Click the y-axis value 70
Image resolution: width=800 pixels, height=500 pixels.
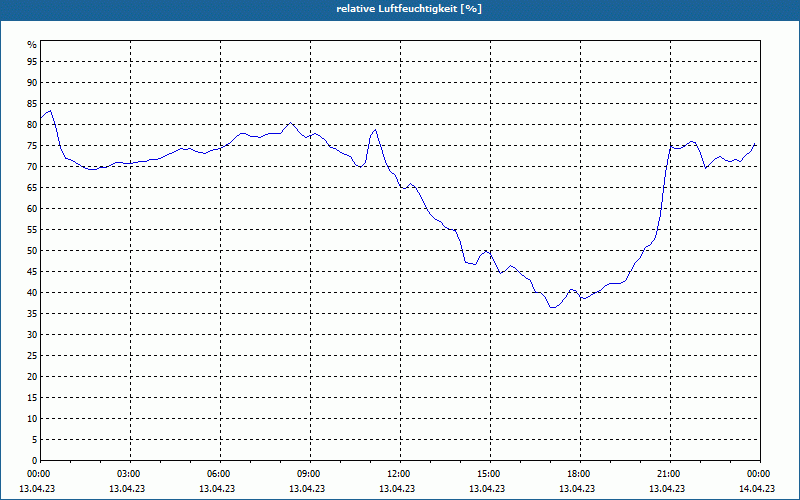click(32, 167)
